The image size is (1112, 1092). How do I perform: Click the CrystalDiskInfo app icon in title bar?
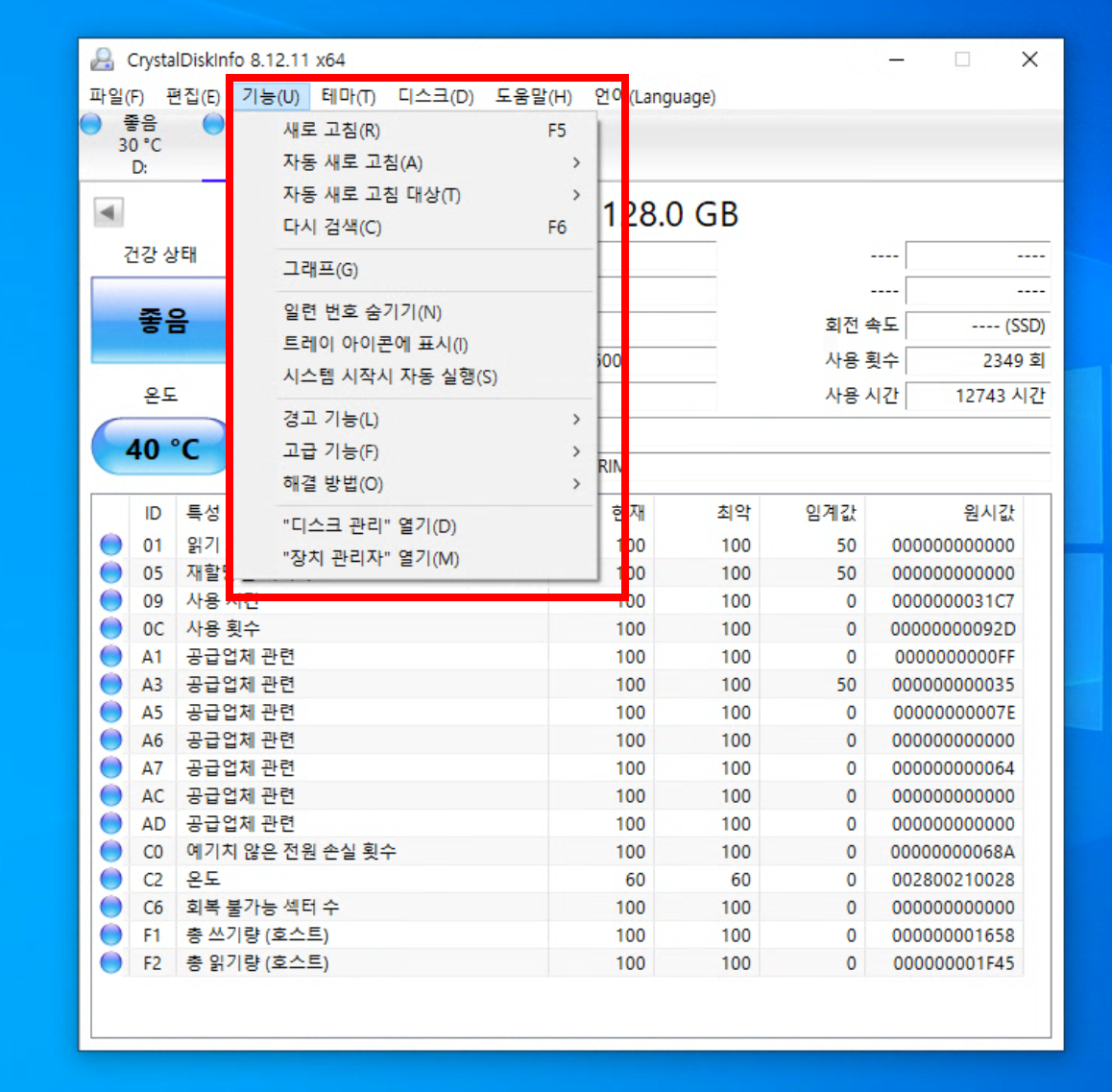(x=103, y=60)
